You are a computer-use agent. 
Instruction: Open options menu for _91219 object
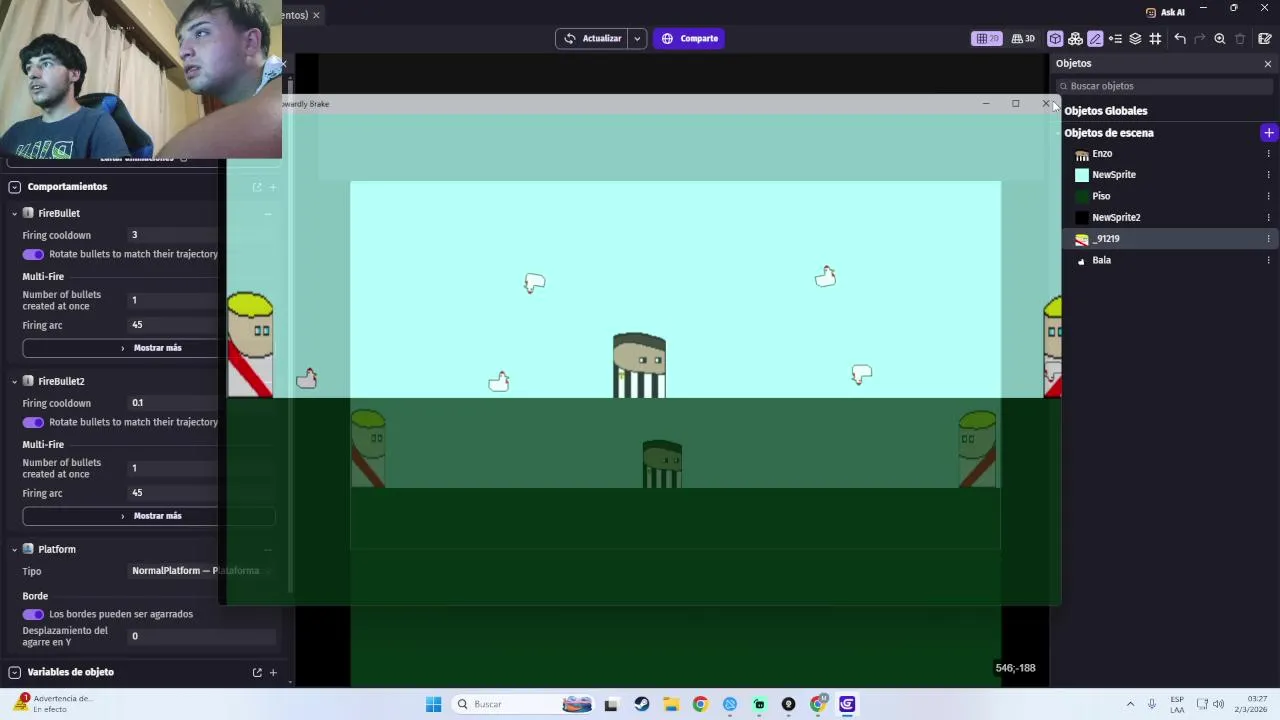coord(1268,239)
